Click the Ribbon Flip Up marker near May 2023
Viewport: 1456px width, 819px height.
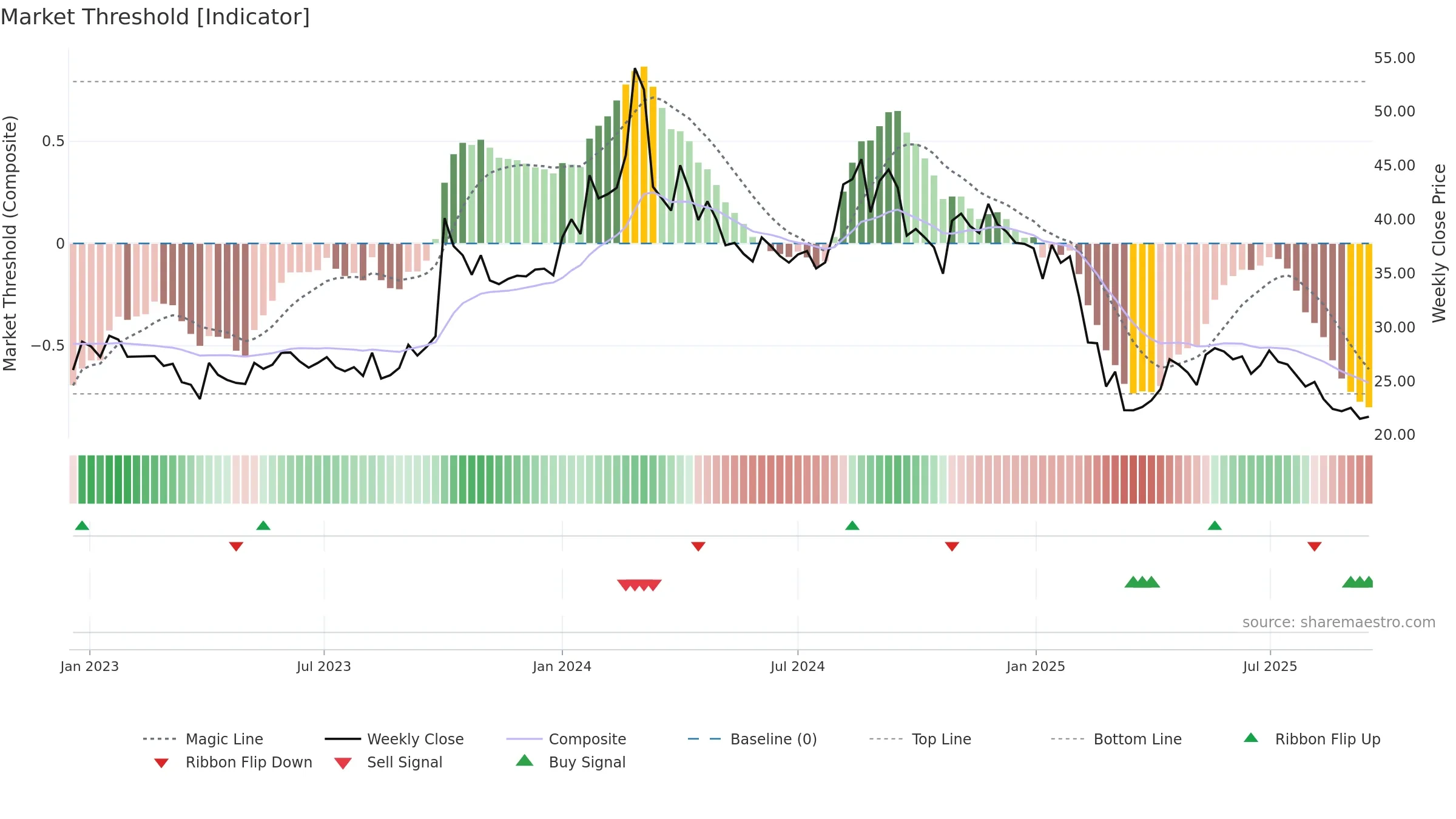click(263, 525)
